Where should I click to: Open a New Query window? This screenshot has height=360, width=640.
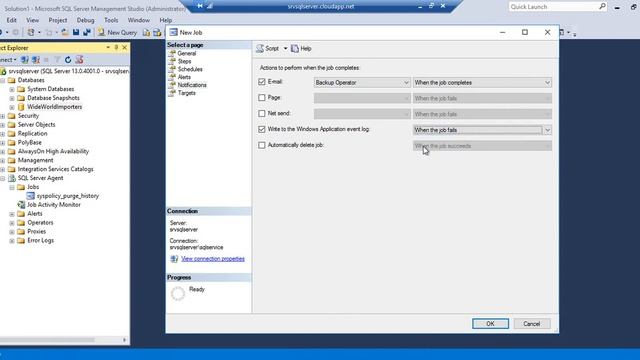point(117,32)
